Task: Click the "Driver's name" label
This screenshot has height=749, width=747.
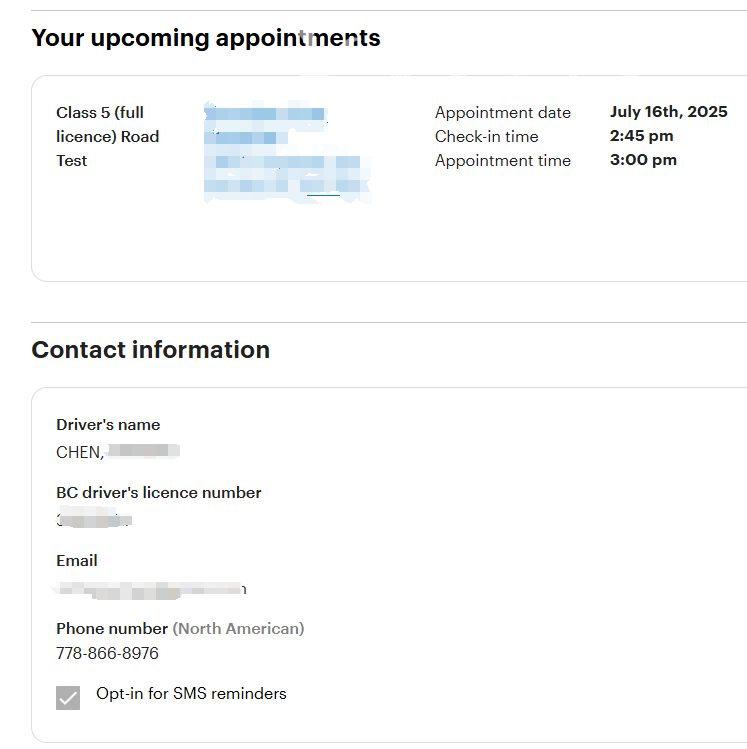Action: (108, 425)
